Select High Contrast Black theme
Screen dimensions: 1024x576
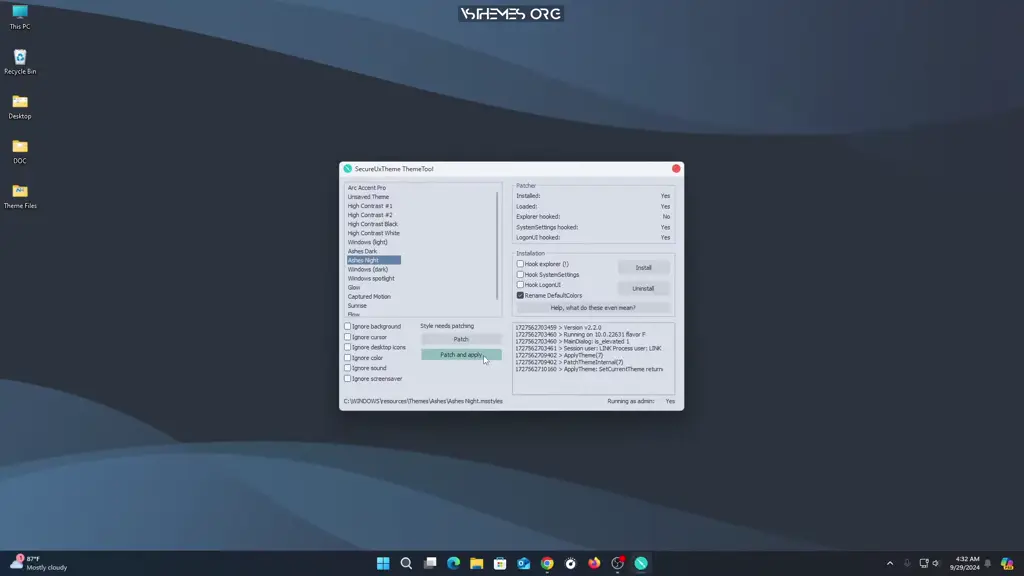pos(372,224)
